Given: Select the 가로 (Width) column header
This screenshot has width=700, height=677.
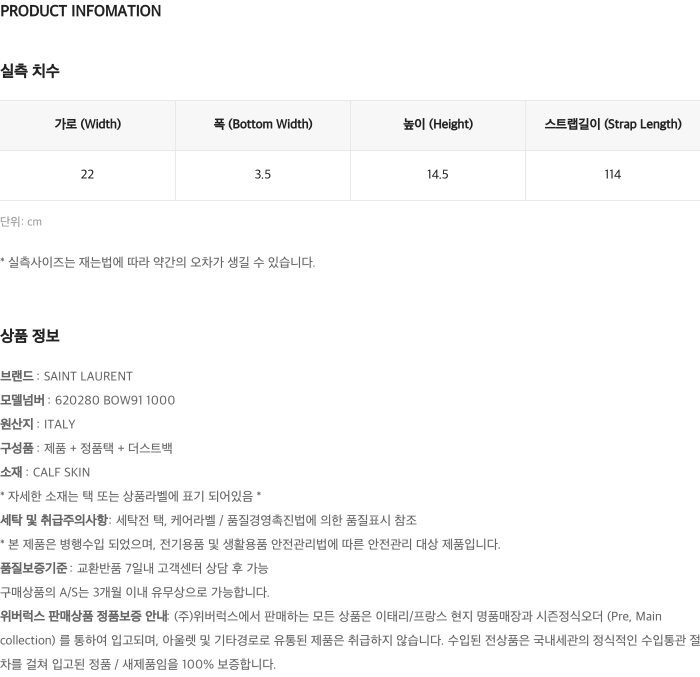Looking at the screenshot, I should (x=87, y=125).
